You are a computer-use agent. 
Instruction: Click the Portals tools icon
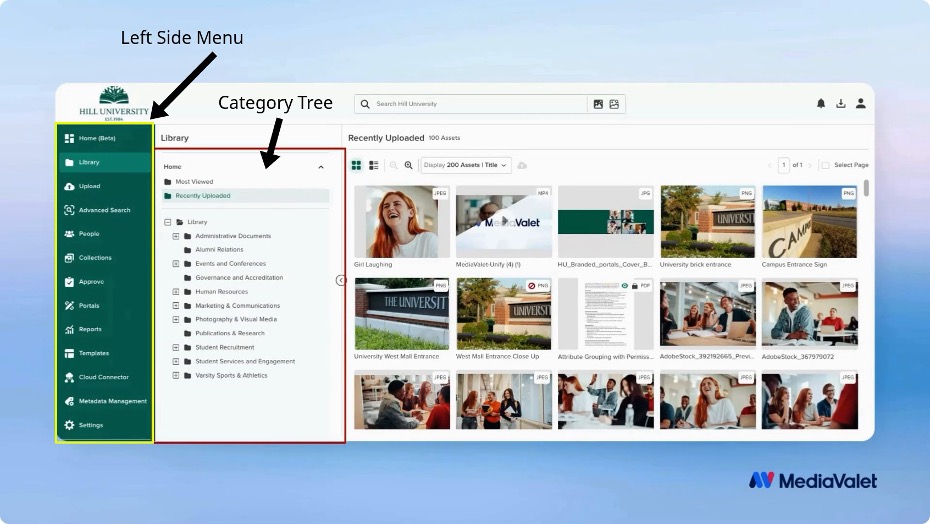pos(69,306)
